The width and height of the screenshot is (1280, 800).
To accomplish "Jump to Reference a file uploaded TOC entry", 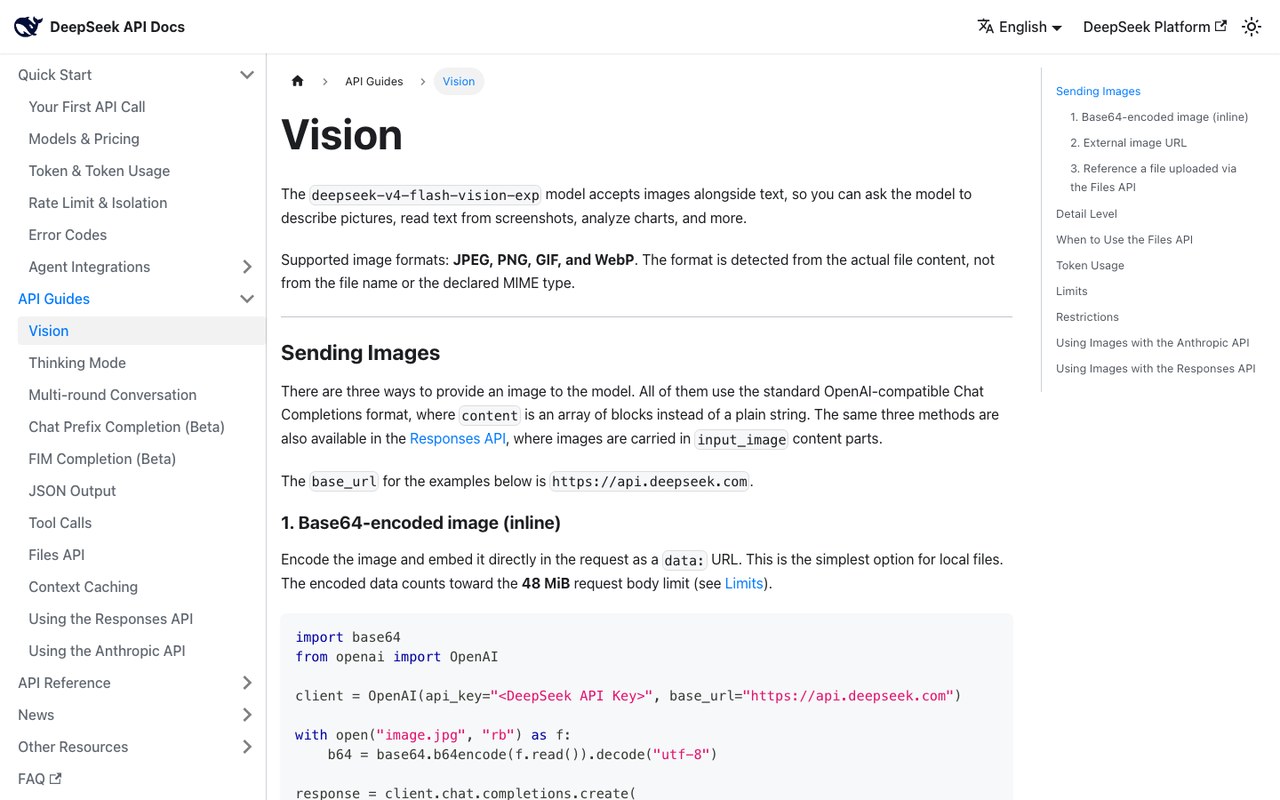I will [x=1153, y=178].
